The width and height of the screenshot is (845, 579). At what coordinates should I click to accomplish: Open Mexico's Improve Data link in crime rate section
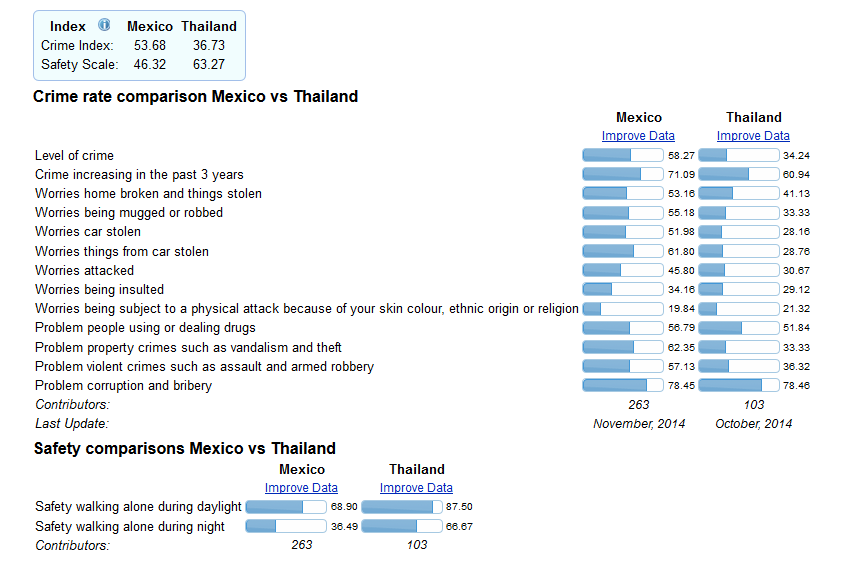pyautogui.click(x=638, y=136)
